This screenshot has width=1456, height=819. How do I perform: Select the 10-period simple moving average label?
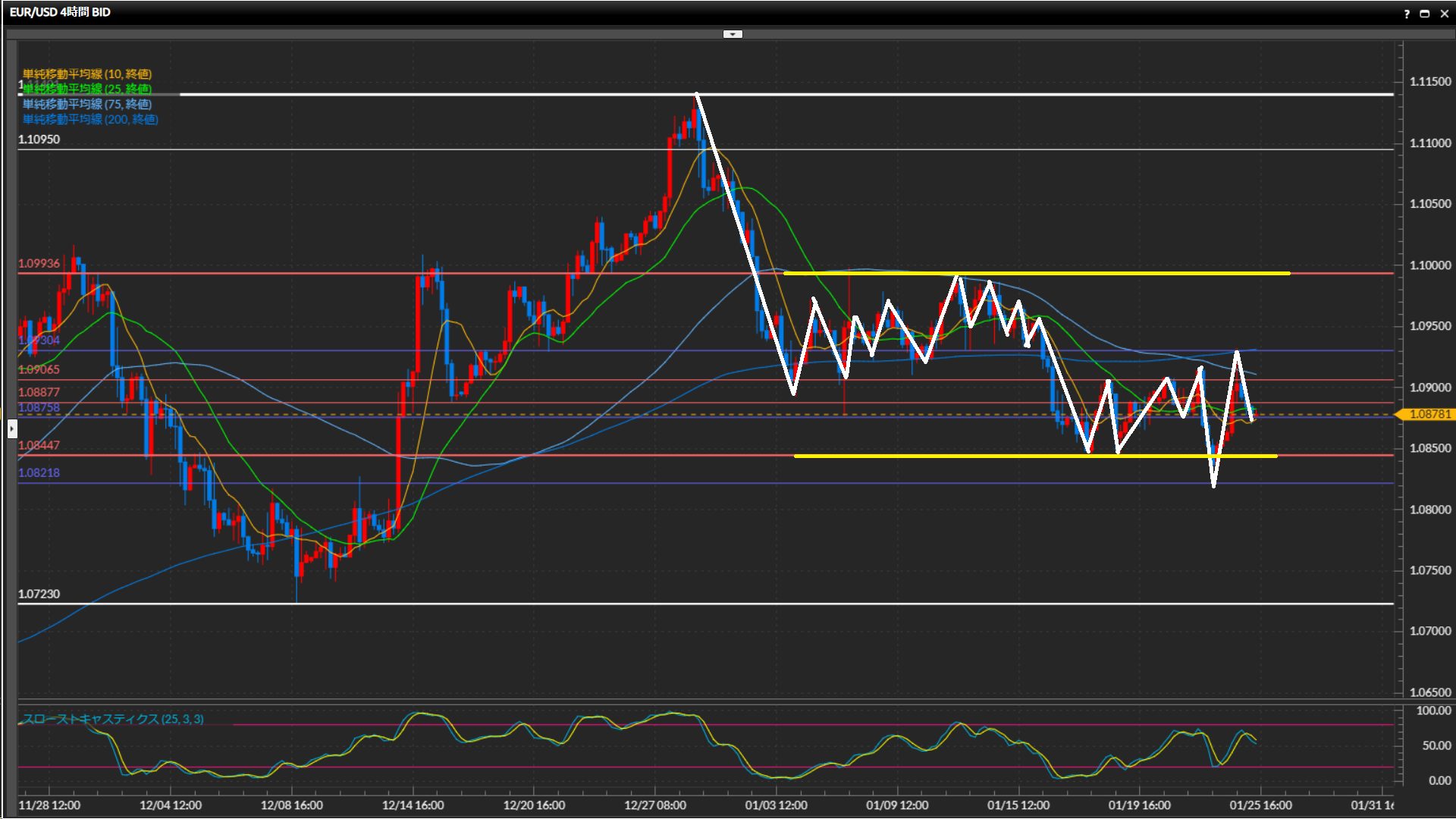87,74
